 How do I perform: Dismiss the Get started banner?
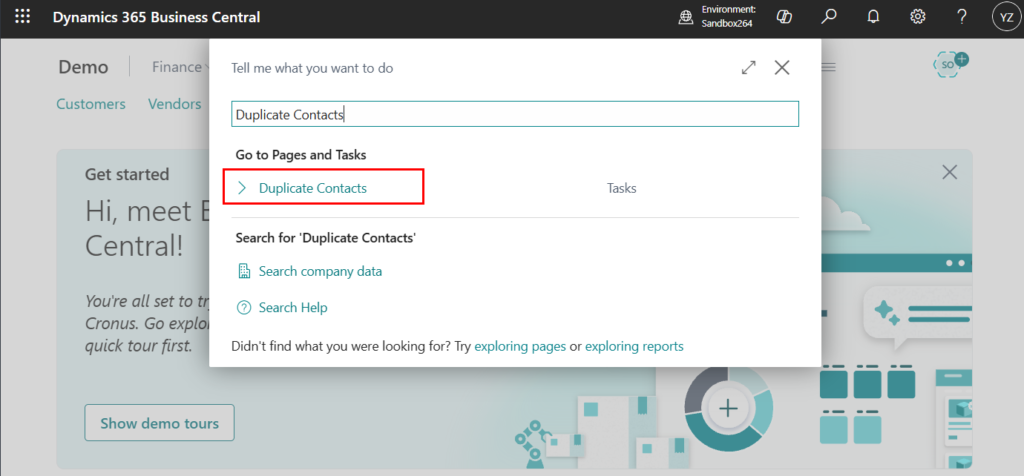coord(949,172)
